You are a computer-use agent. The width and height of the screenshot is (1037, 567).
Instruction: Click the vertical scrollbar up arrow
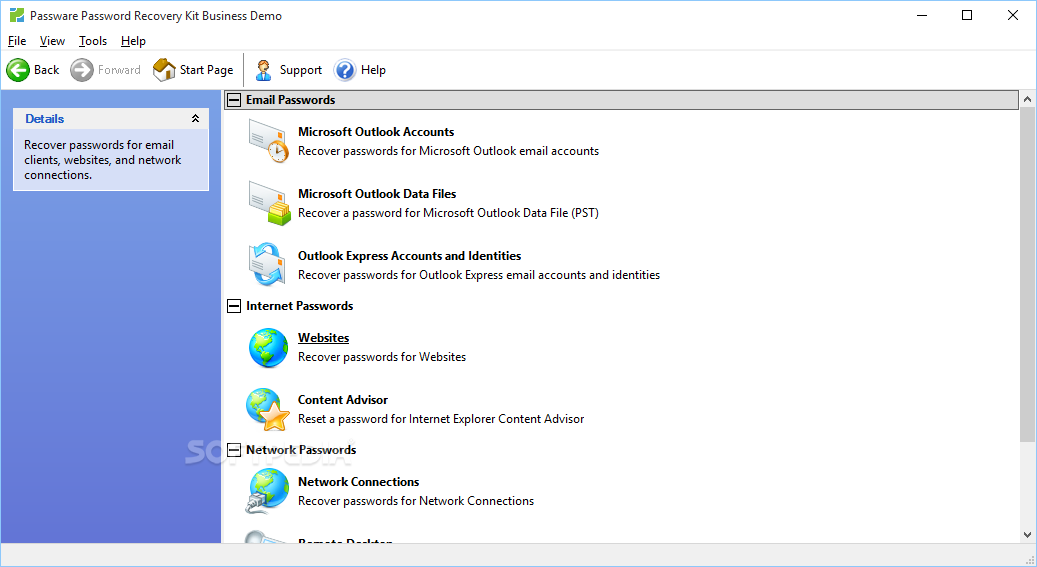(1027, 100)
